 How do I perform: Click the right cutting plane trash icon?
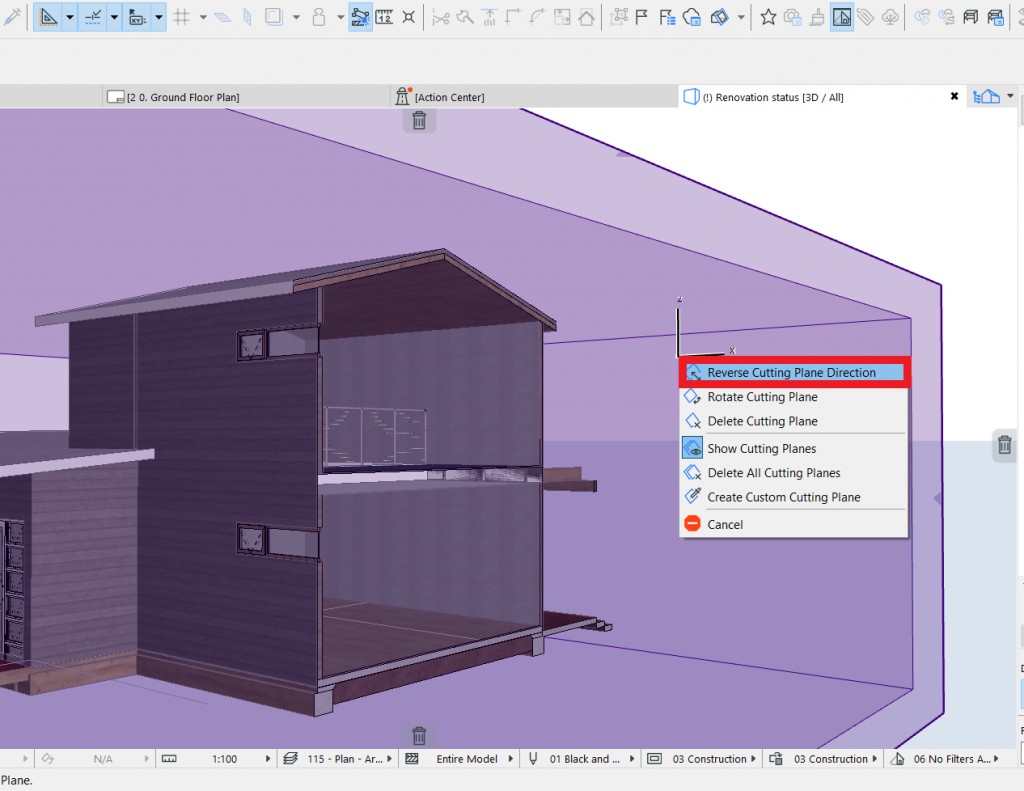coord(1004,445)
